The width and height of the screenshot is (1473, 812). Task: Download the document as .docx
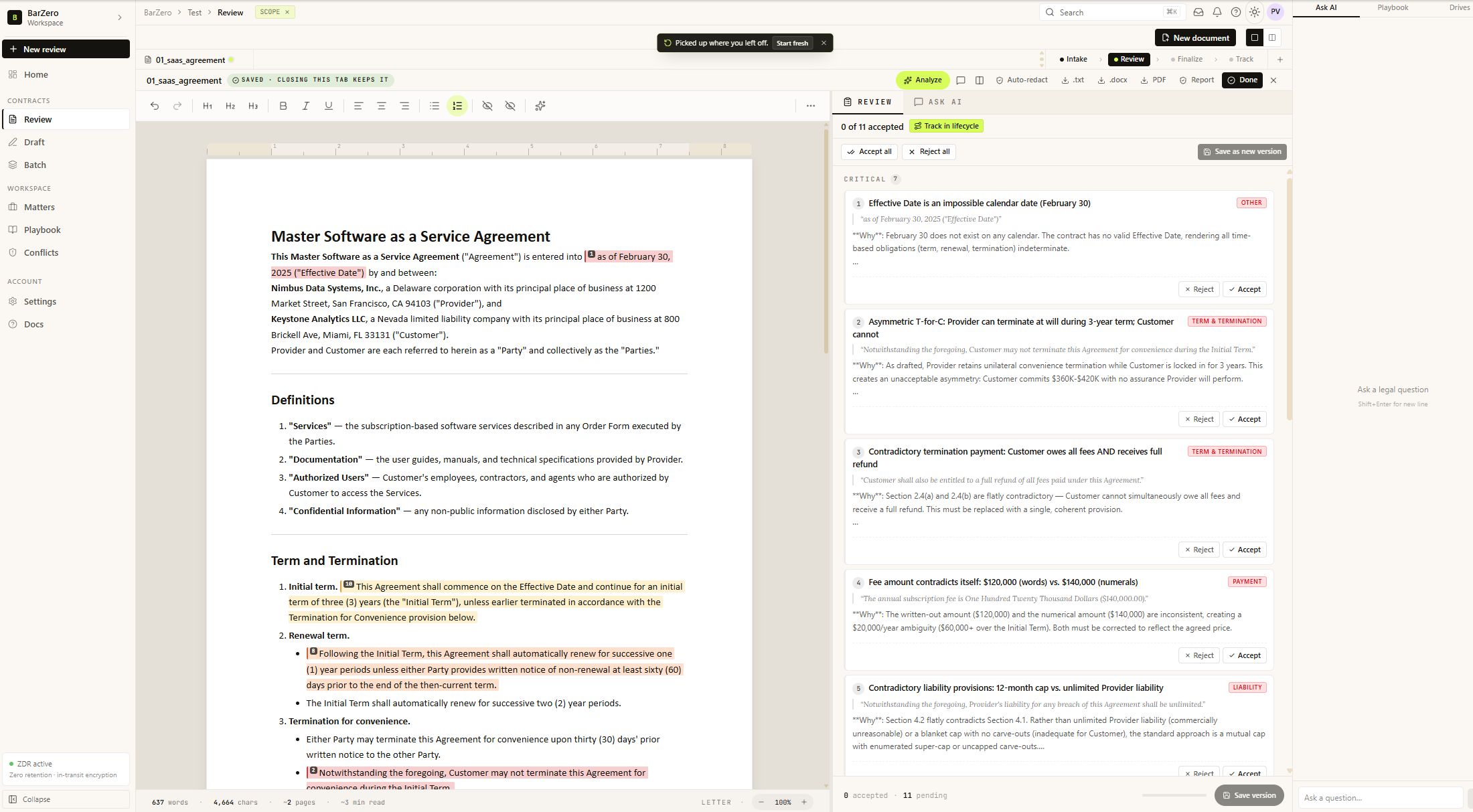pyautogui.click(x=1112, y=80)
